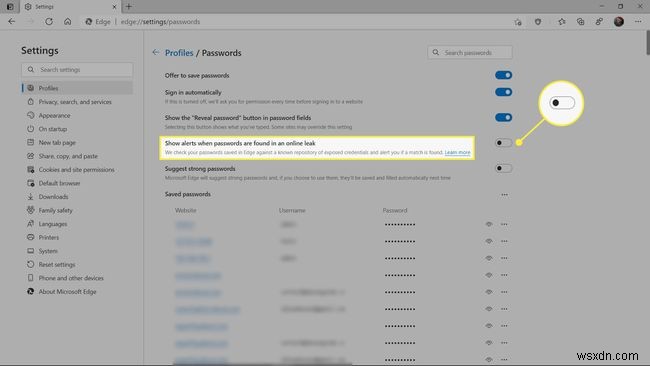The width and height of the screenshot is (650, 366).
Task: Open more actions for fourth saved password
Action: coord(504,275)
